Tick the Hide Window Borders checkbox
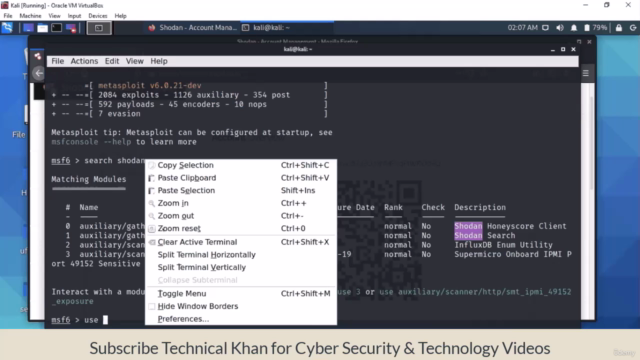Image resolution: width=640 pixels, height=360 pixels. [x=152, y=306]
